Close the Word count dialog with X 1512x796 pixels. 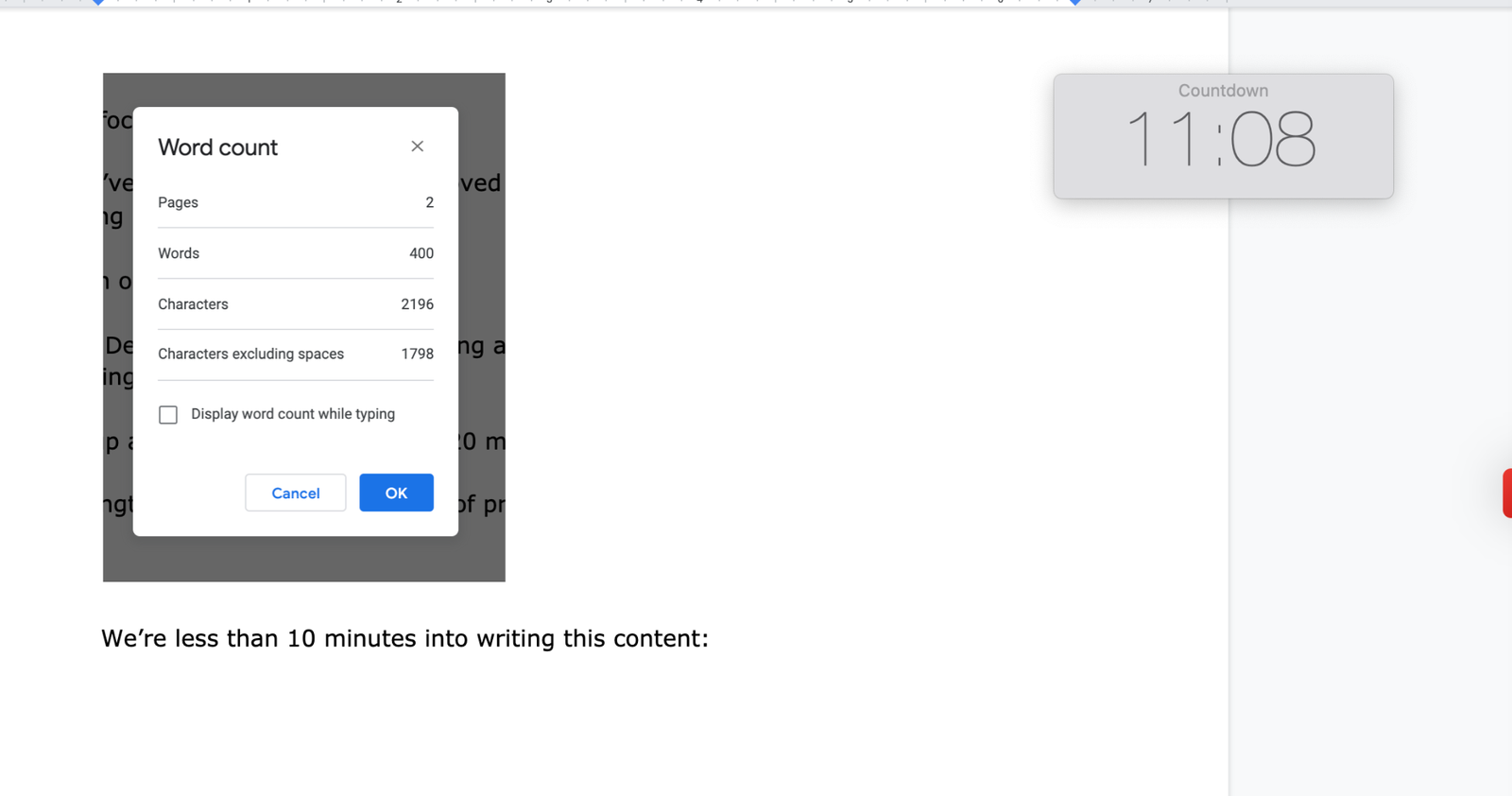click(x=417, y=147)
